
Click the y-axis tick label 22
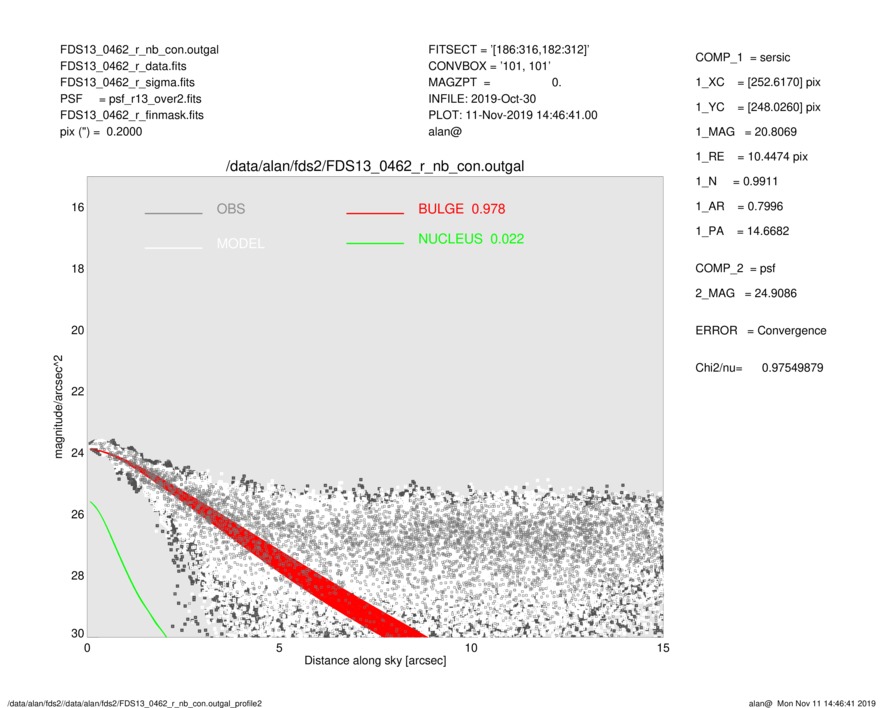click(x=78, y=391)
